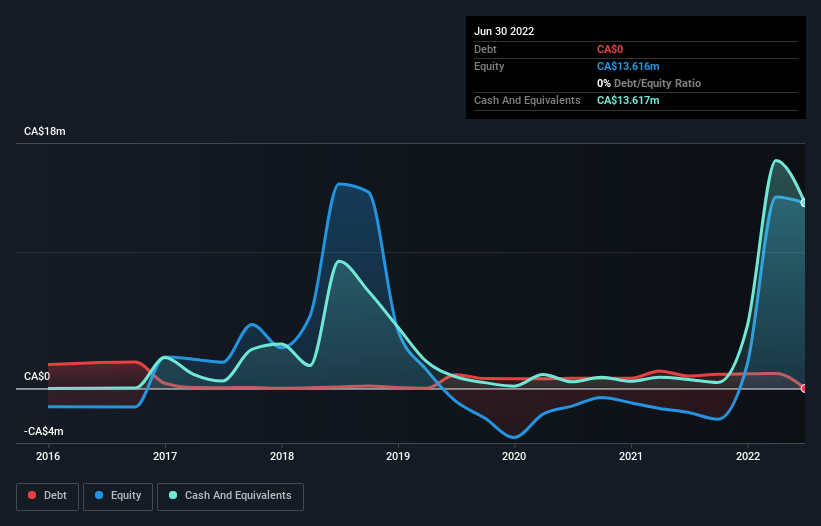Image resolution: width=821 pixels, height=526 pixels.
Task: Click the 2019 axis label
Action: pos(398,456)
